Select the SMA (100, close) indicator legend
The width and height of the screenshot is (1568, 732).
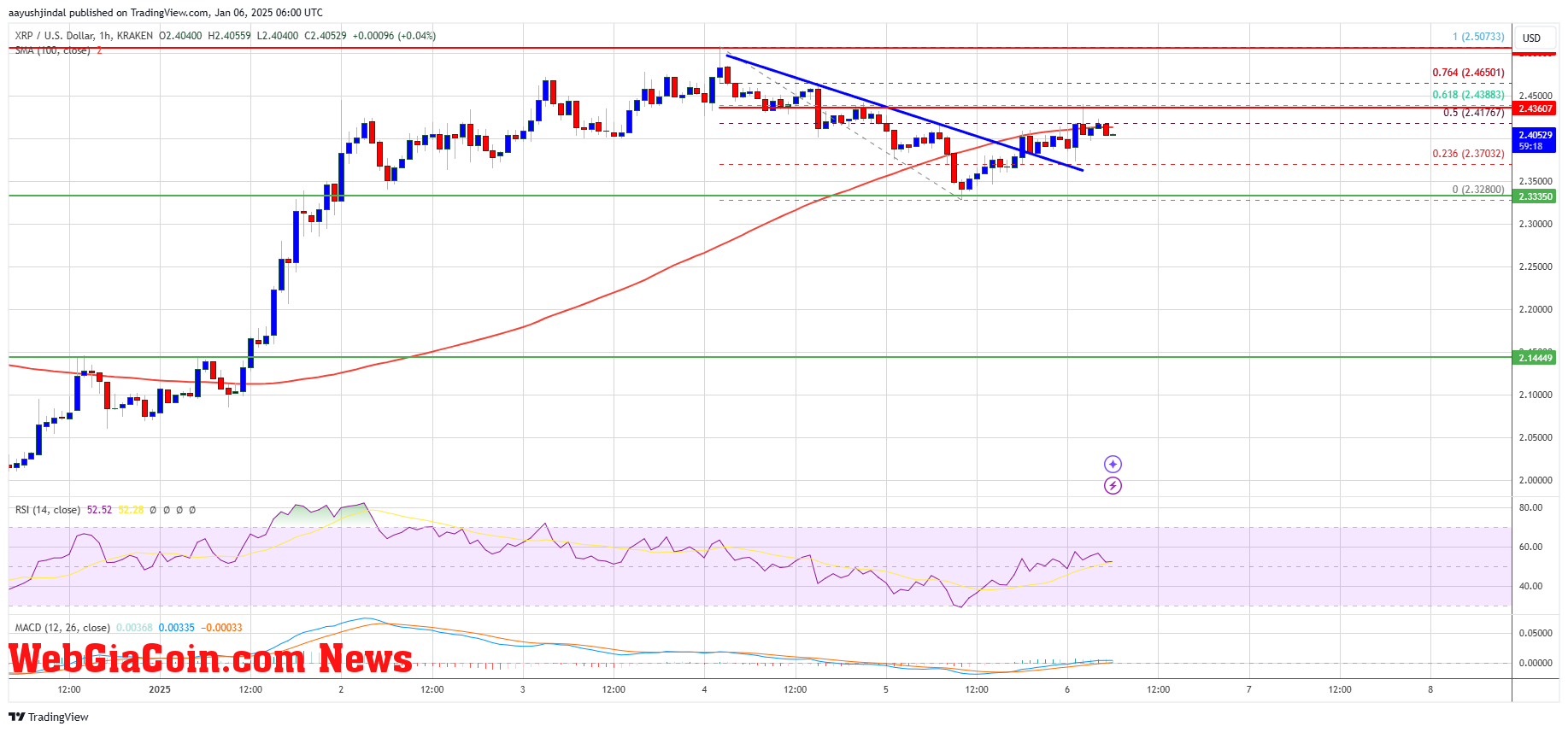pyautogui.click(x=52, y=50)
